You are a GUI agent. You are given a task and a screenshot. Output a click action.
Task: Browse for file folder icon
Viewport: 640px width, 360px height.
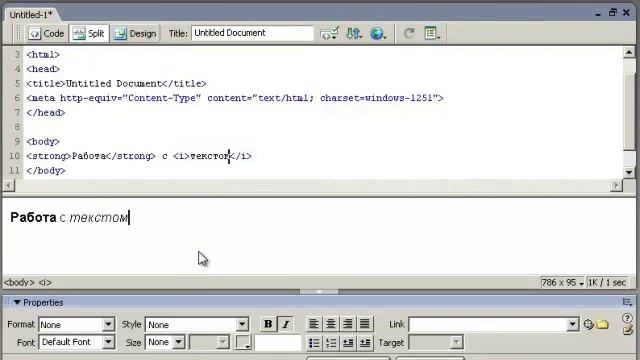[x=602, y=324]
